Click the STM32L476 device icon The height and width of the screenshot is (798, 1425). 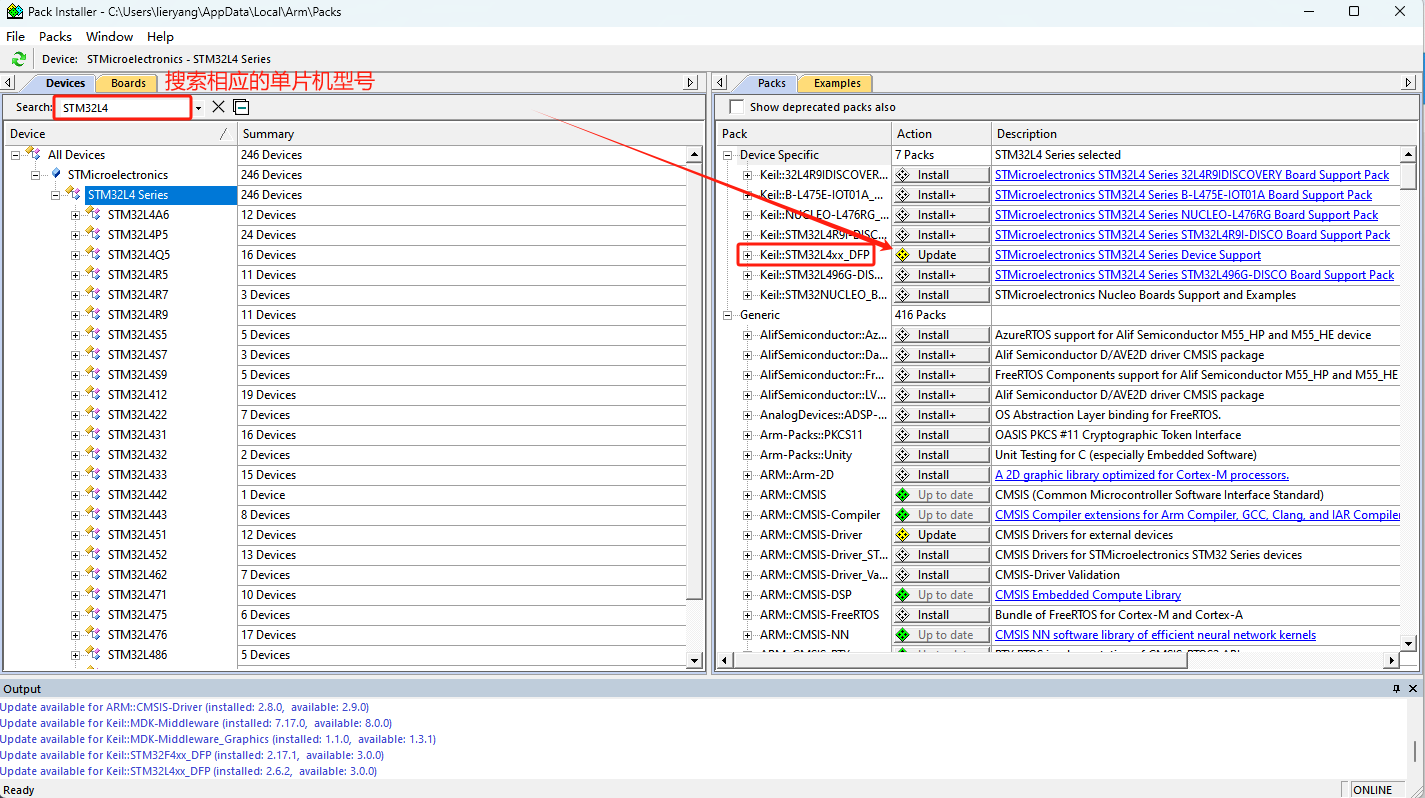coord(93,634)
